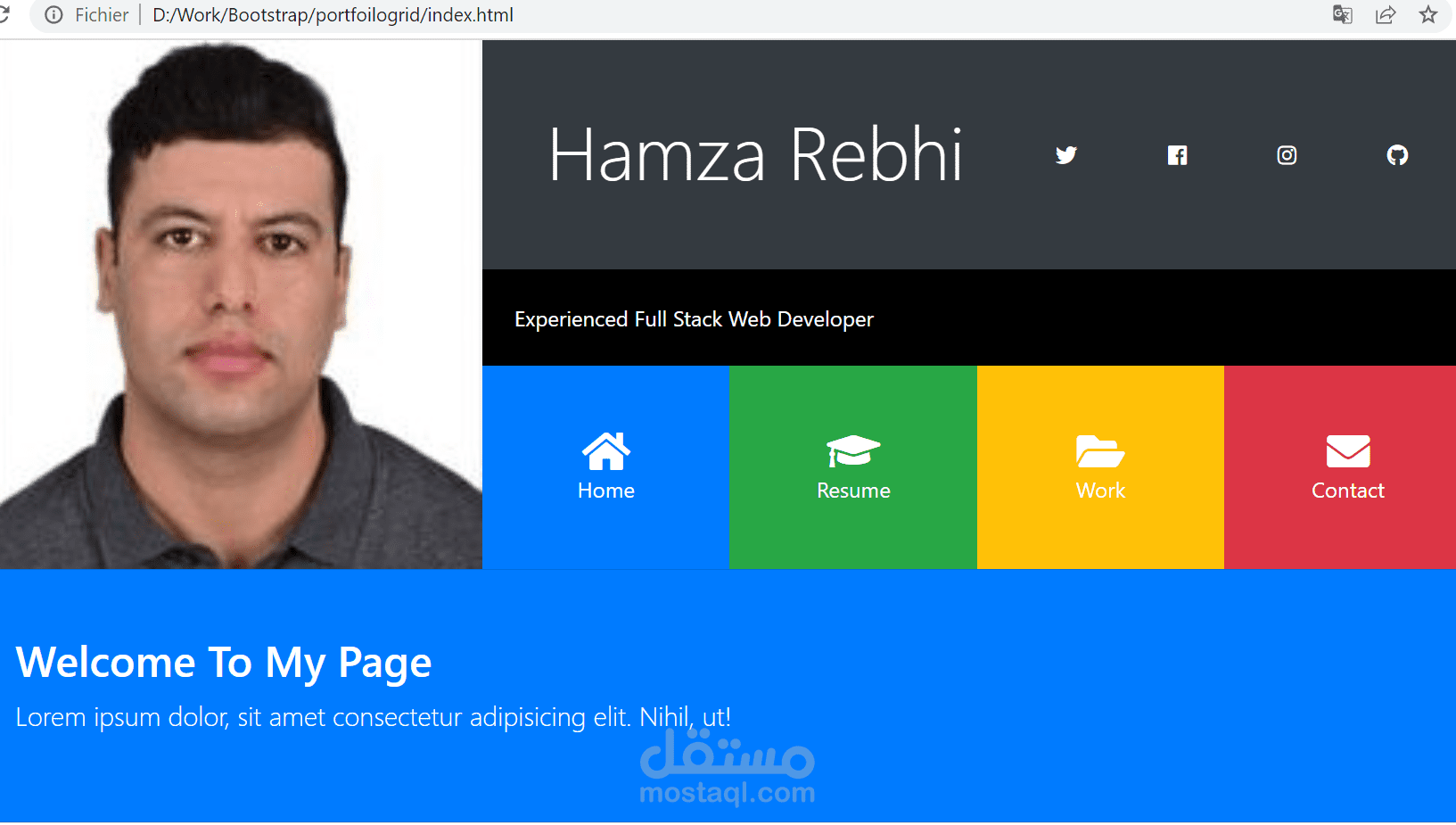Click the Experienced Full Stack Web Developer text
The height and width of the screenshot is (825, 1456).
[x=694, y=319]
